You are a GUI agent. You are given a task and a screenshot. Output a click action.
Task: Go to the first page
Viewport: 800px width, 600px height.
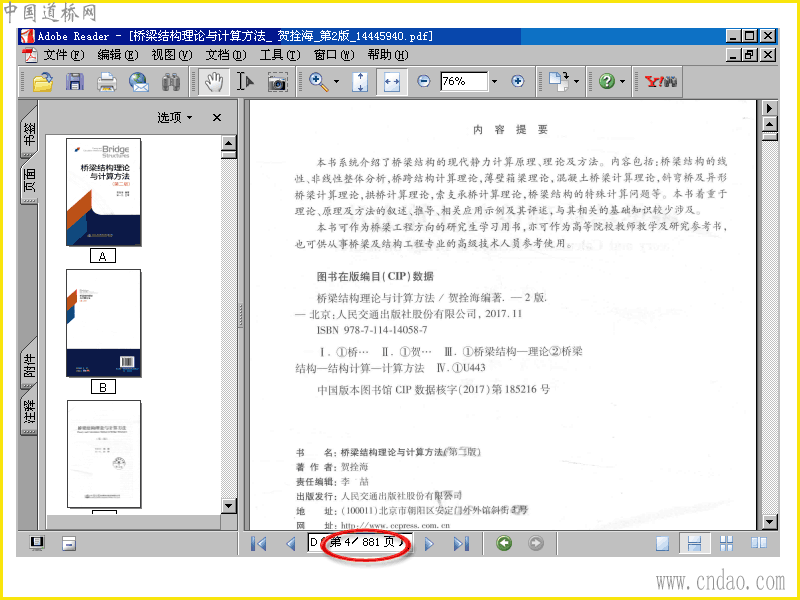point(259,544)
